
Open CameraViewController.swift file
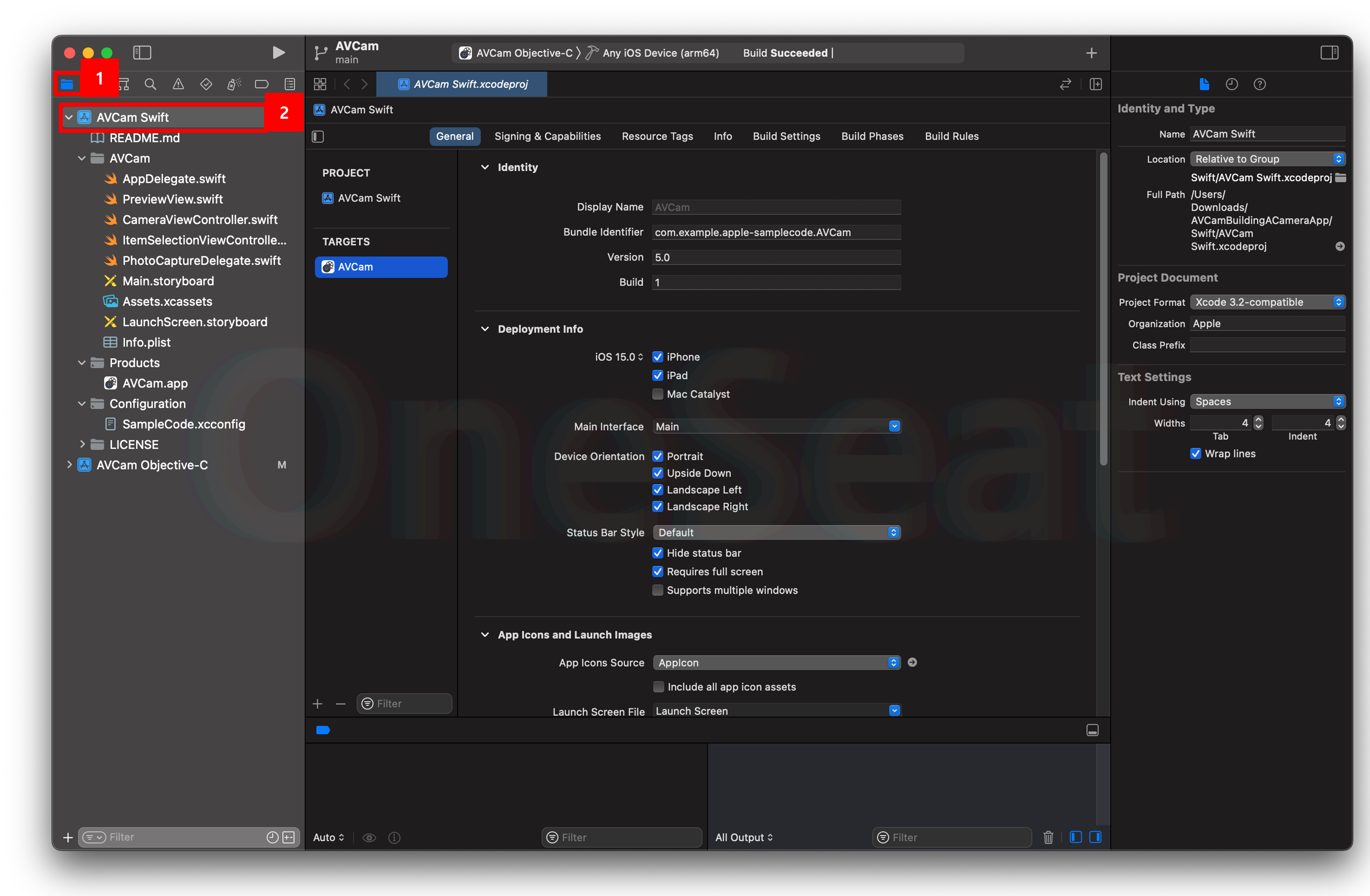[200, 220]
